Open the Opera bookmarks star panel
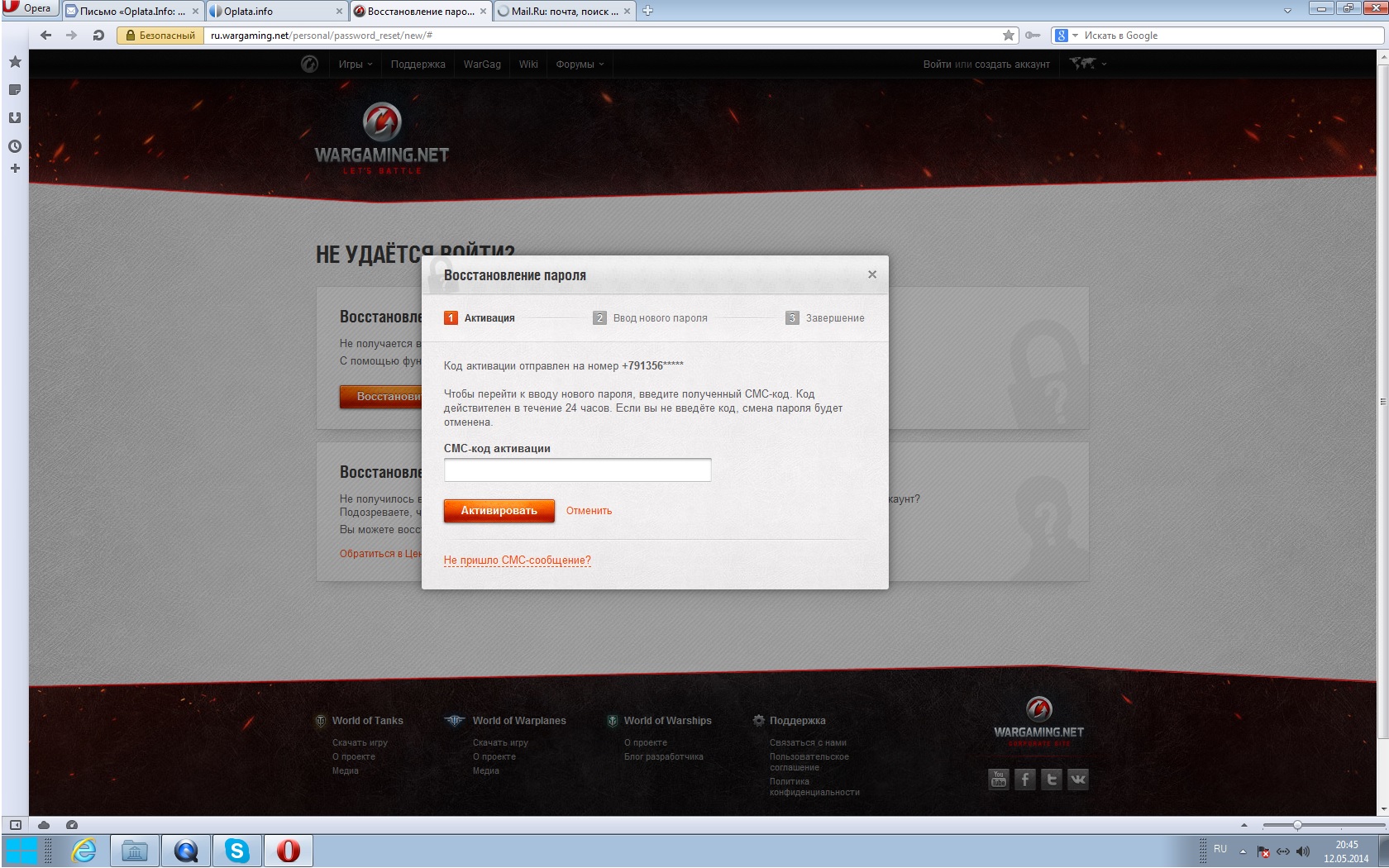This screenshot has width=1389, height=868. coord(15,62)
